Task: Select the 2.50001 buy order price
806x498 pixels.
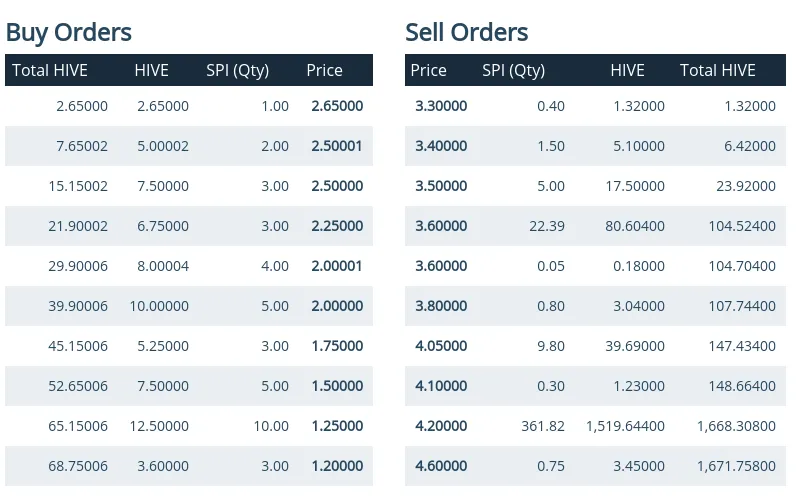Action: point(336,146)
